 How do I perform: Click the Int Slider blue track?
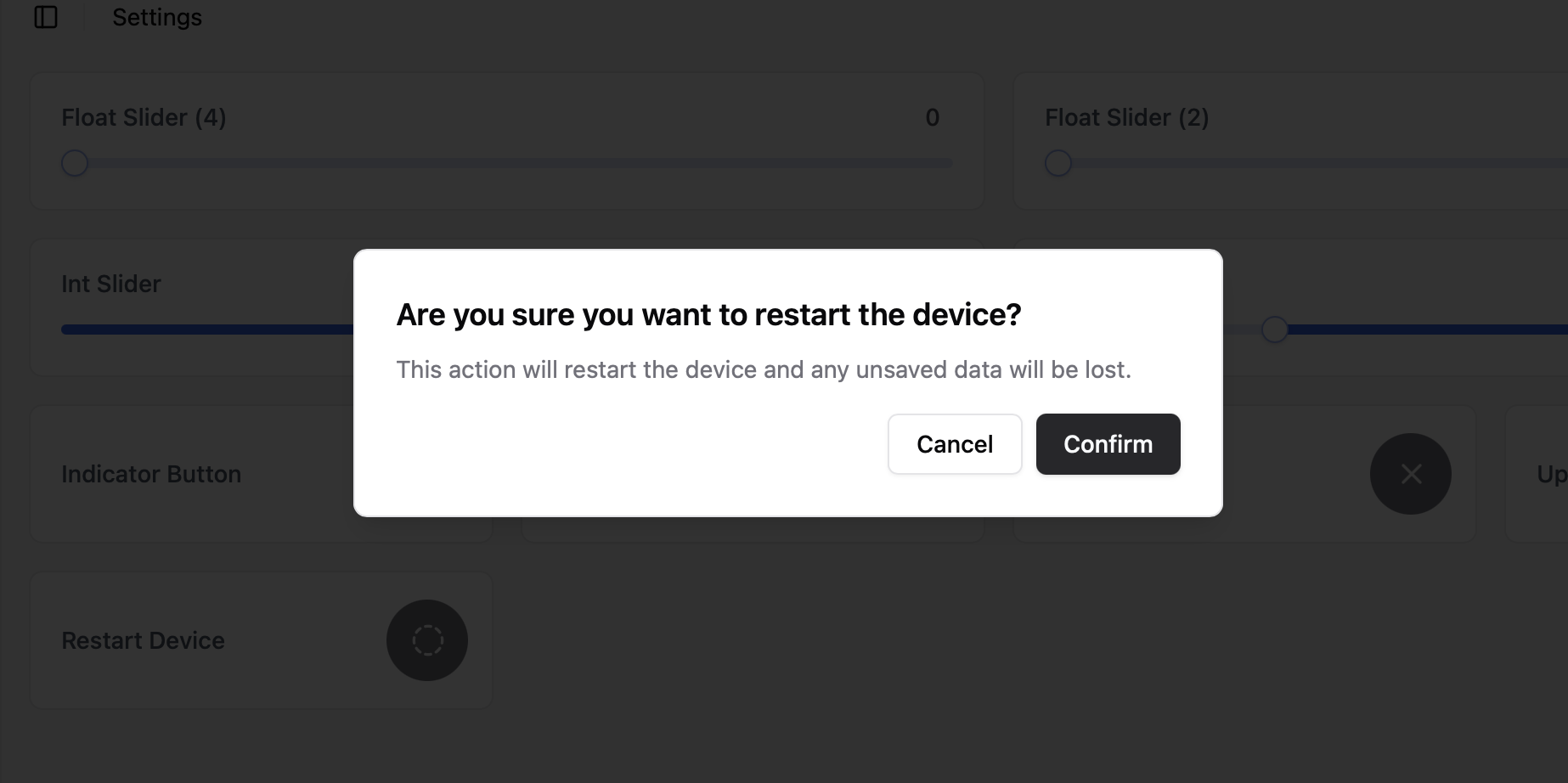click(x=208, y=330)
